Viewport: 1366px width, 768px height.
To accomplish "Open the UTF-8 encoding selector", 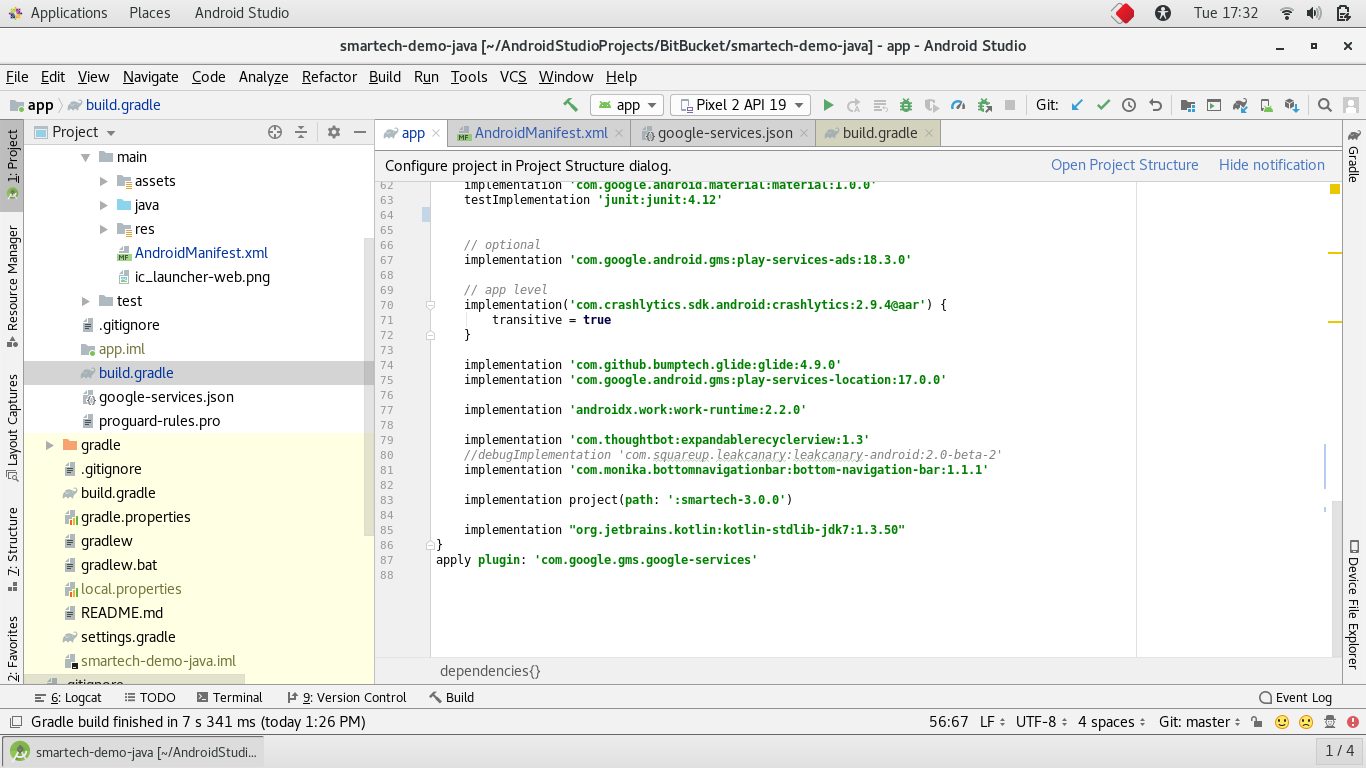I will [x=1041, y=722].
